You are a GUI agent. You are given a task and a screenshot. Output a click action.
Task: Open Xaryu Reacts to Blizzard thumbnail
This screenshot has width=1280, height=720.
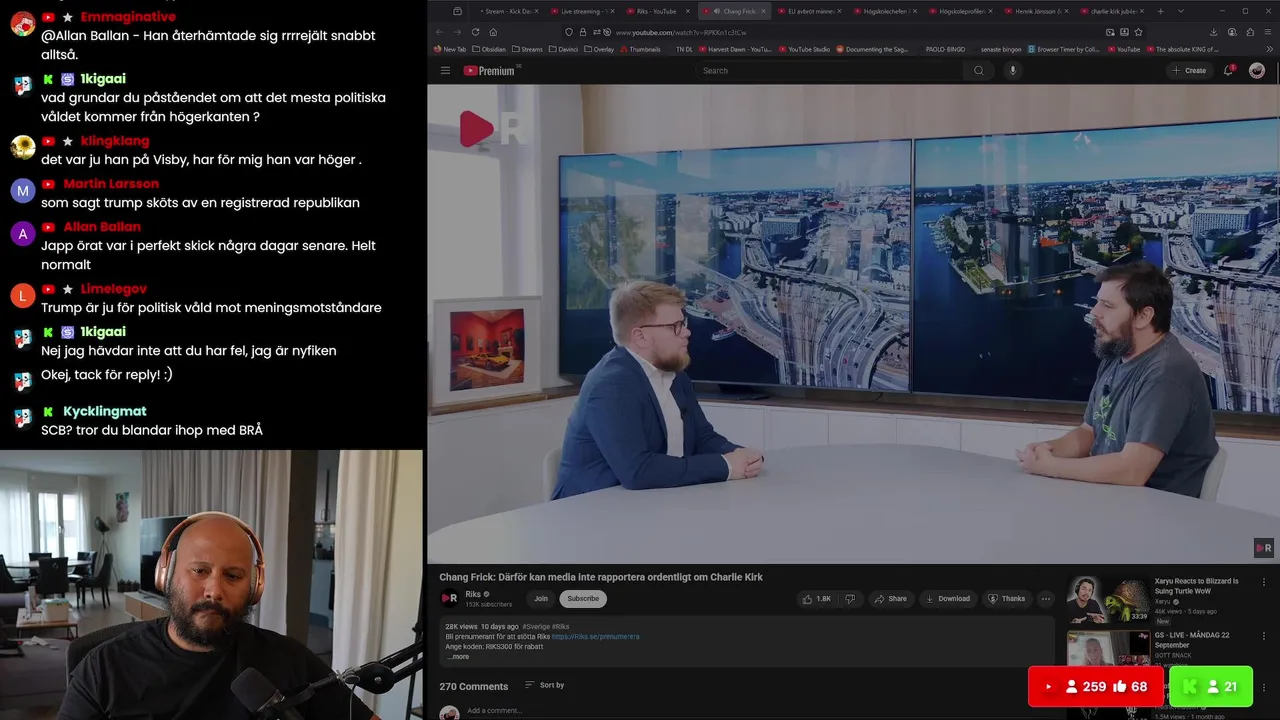1108,599
